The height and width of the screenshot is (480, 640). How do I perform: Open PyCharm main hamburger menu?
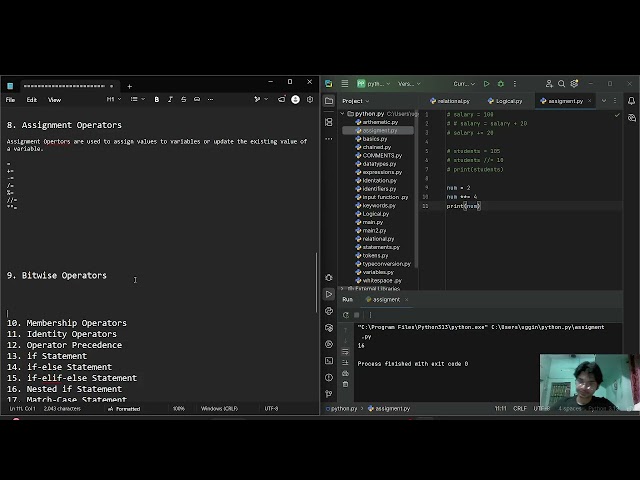[345, 84]
